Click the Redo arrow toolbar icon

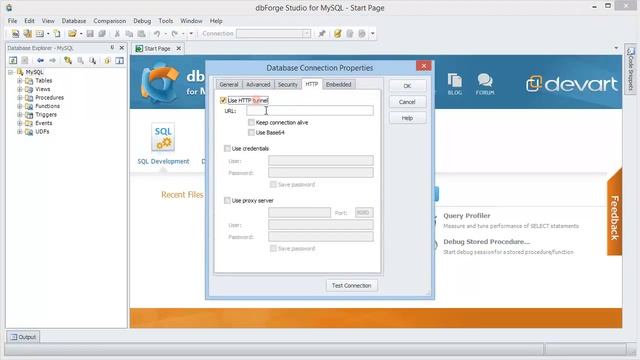coord(175,33)
